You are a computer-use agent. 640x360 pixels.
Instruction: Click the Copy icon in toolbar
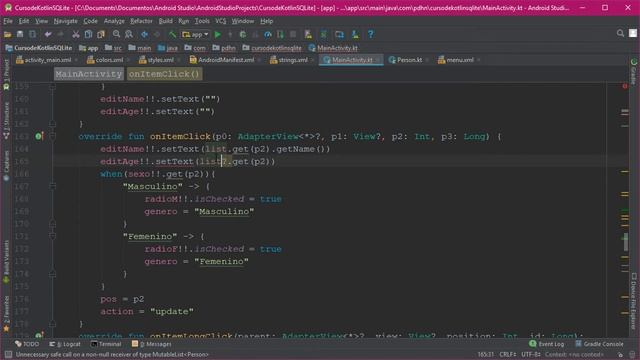[x=88, y=35]
